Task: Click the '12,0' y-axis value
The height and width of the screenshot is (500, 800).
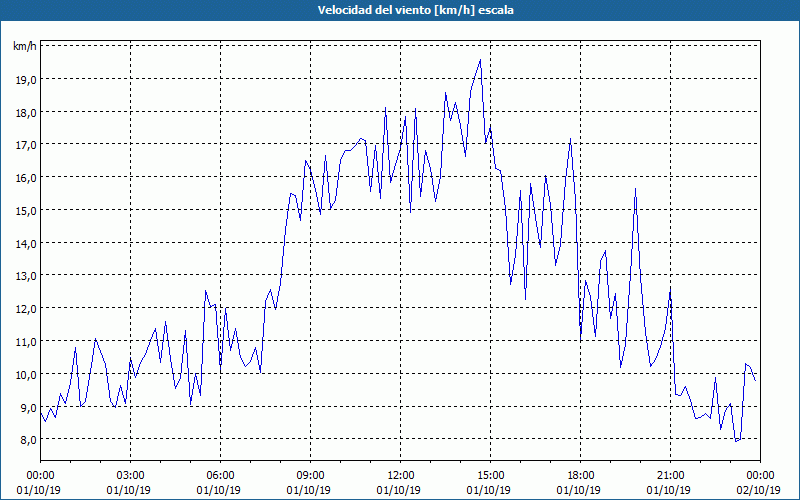Action: [27, 309]
